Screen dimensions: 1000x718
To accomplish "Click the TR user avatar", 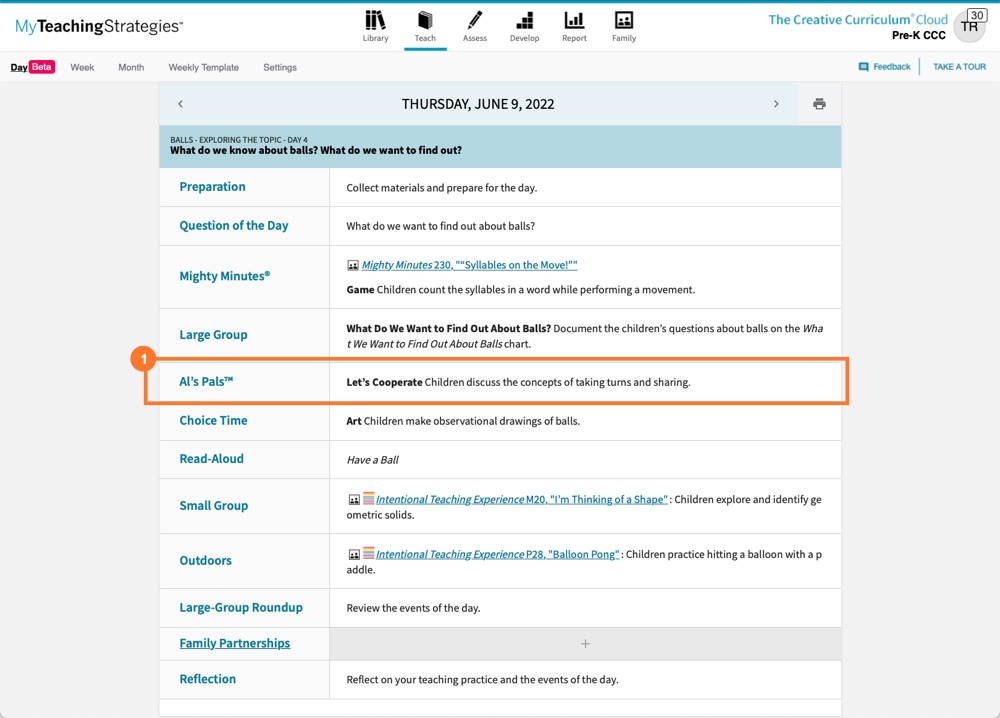I will 969,27.
